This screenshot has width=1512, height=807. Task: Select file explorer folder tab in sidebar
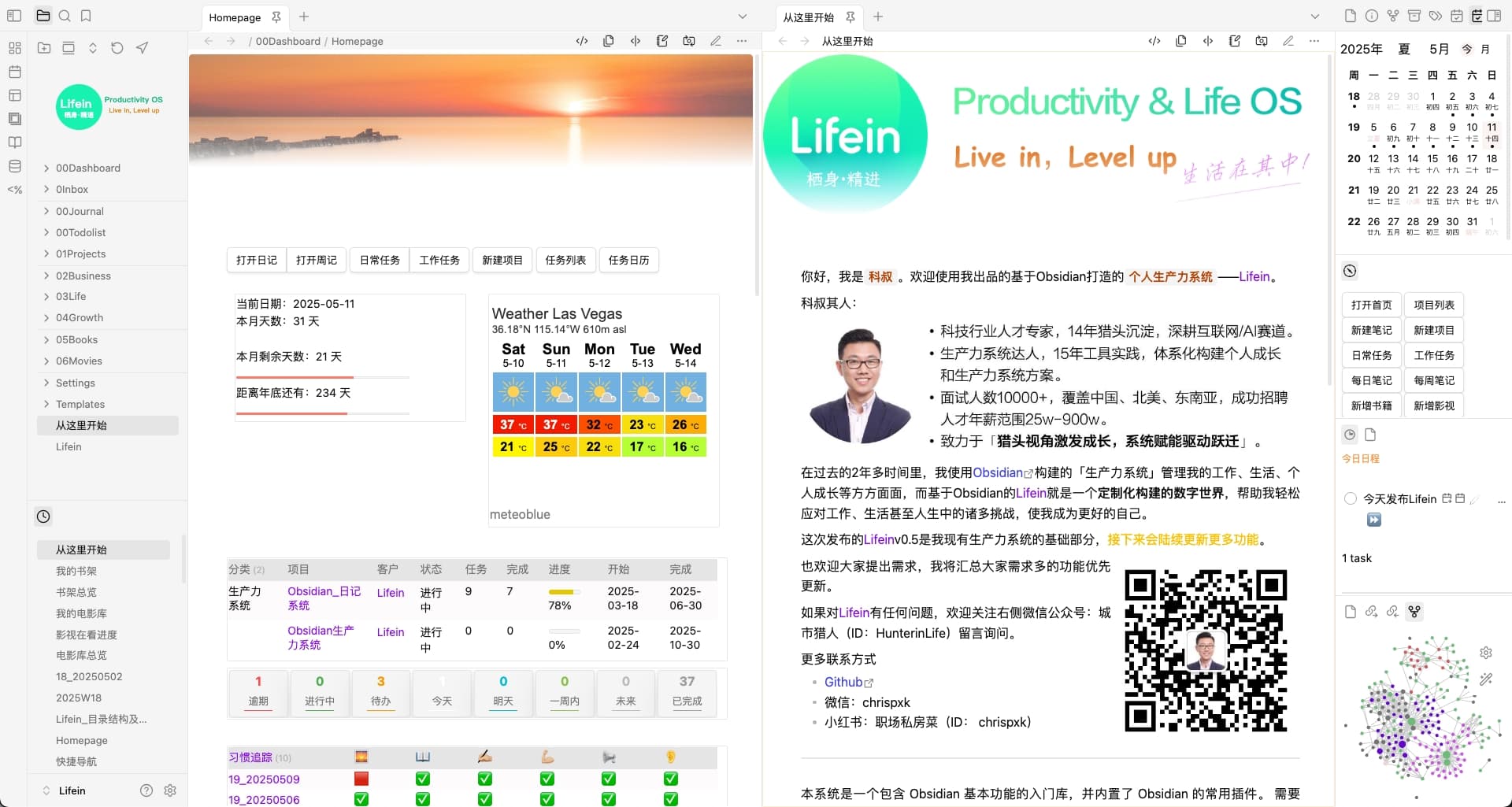[43, 16]
